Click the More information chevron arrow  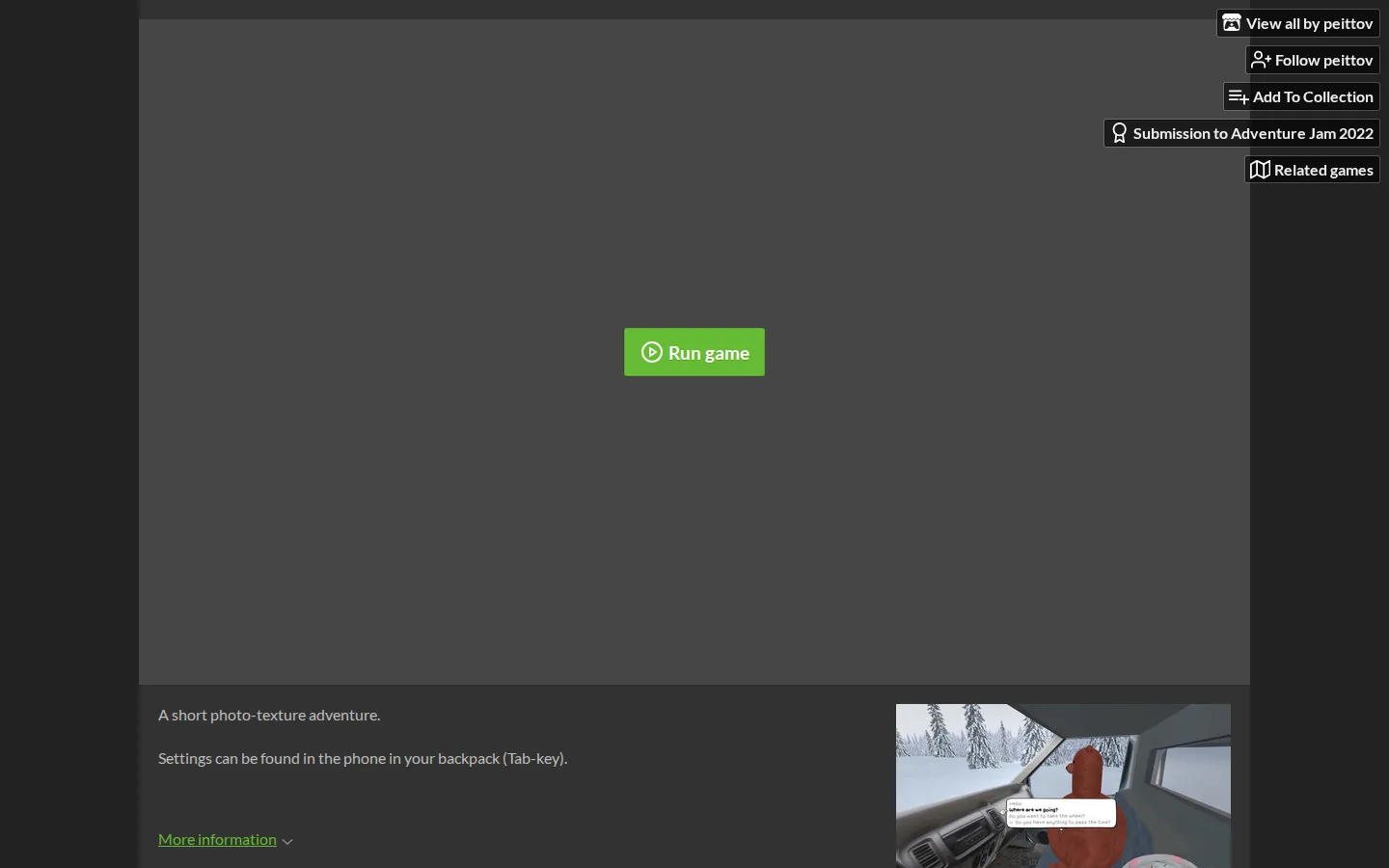tap(287, 841)
